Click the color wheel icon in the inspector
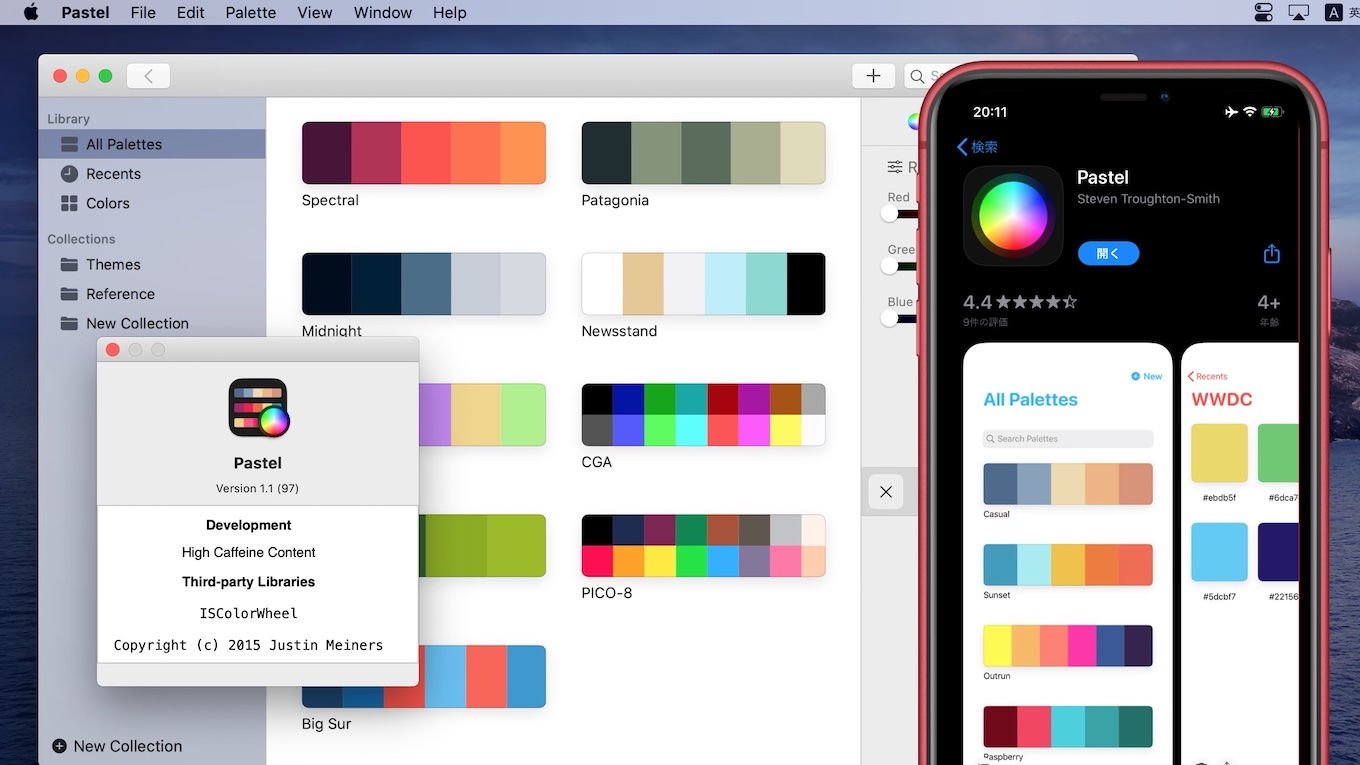The image size is (1360, 765). coord(913,121)
